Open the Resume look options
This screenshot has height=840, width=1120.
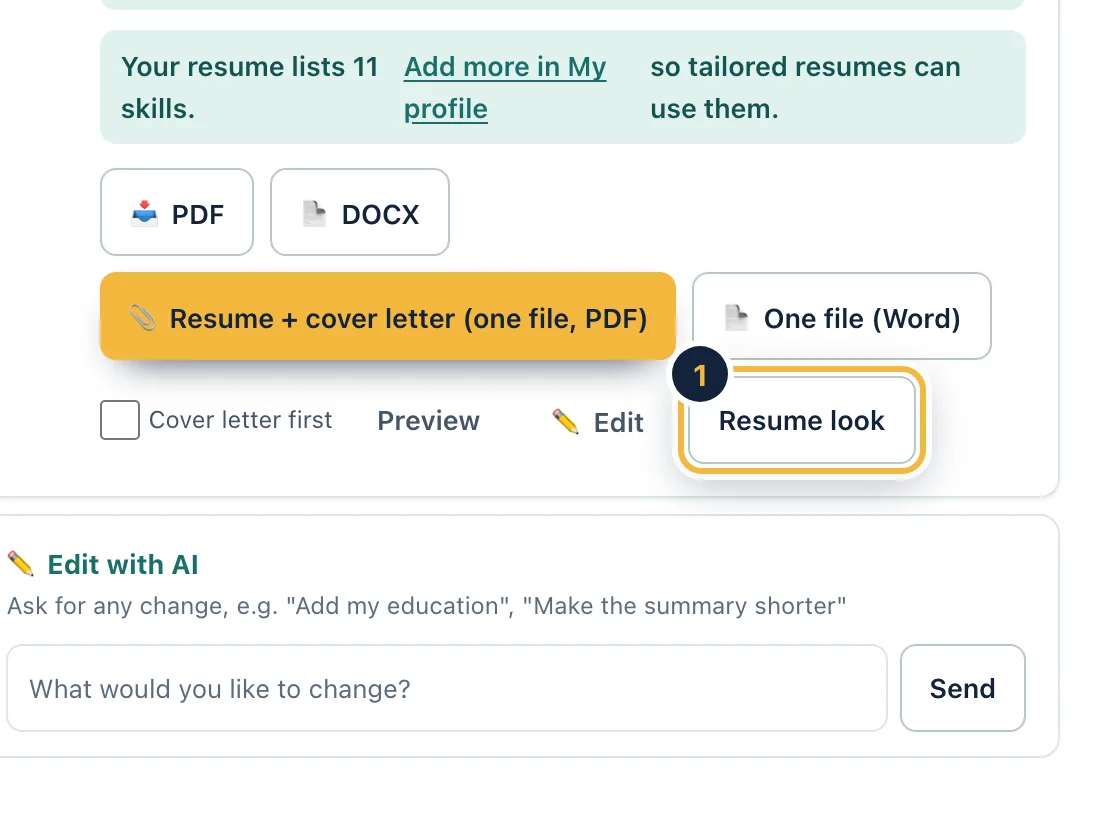coord(801,421)
